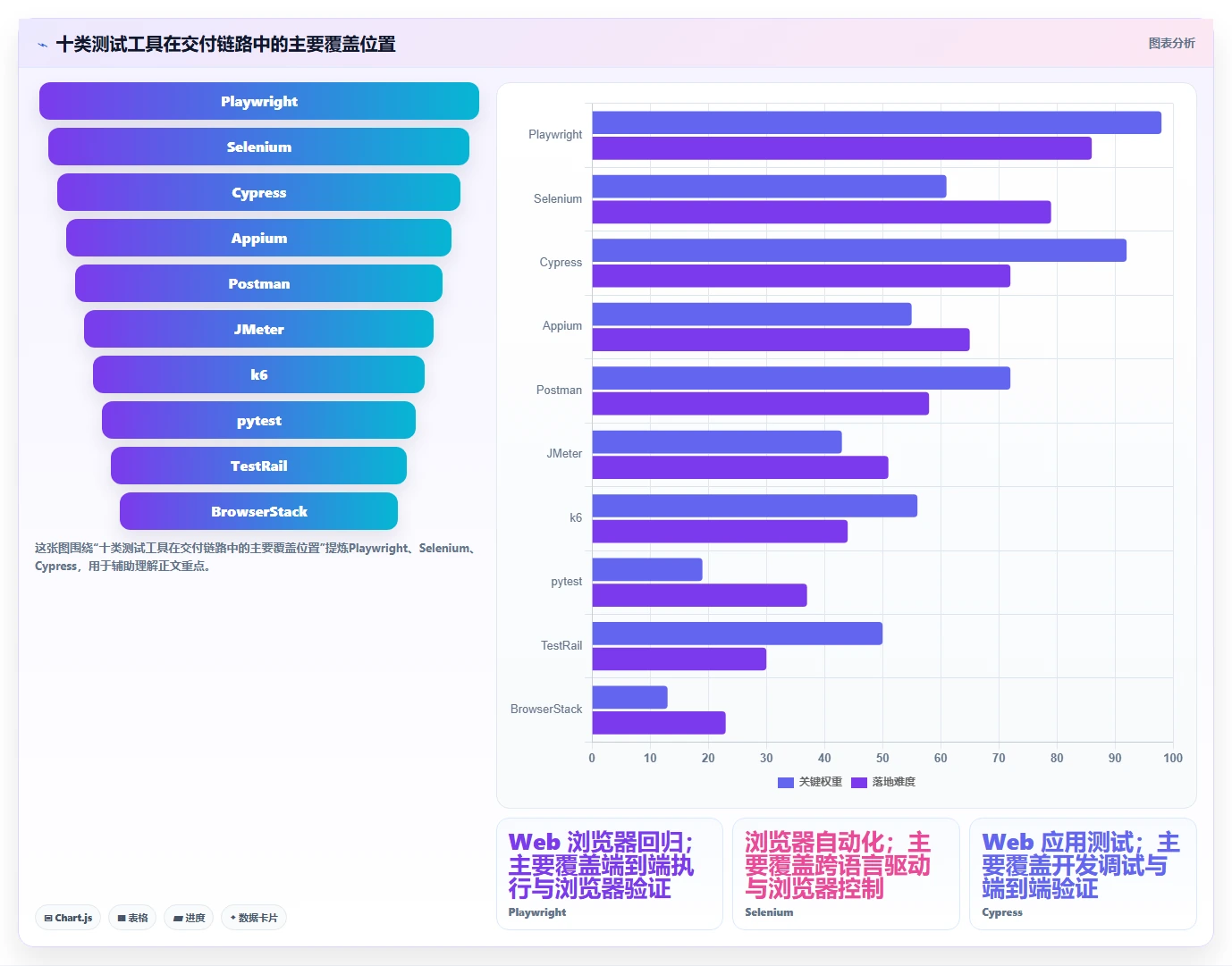Open the Selenium 浏览器自动化 data card
Viewport: 1232px width, 966px height.
coord(846,874)
